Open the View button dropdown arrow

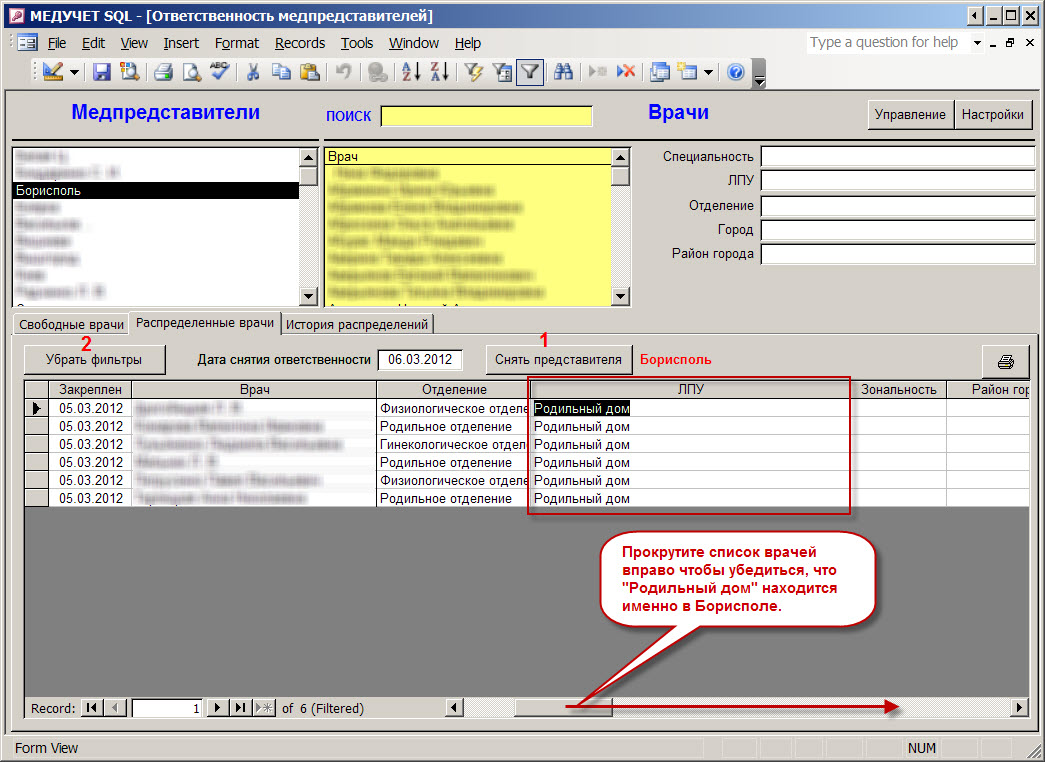tap(74, 72)
